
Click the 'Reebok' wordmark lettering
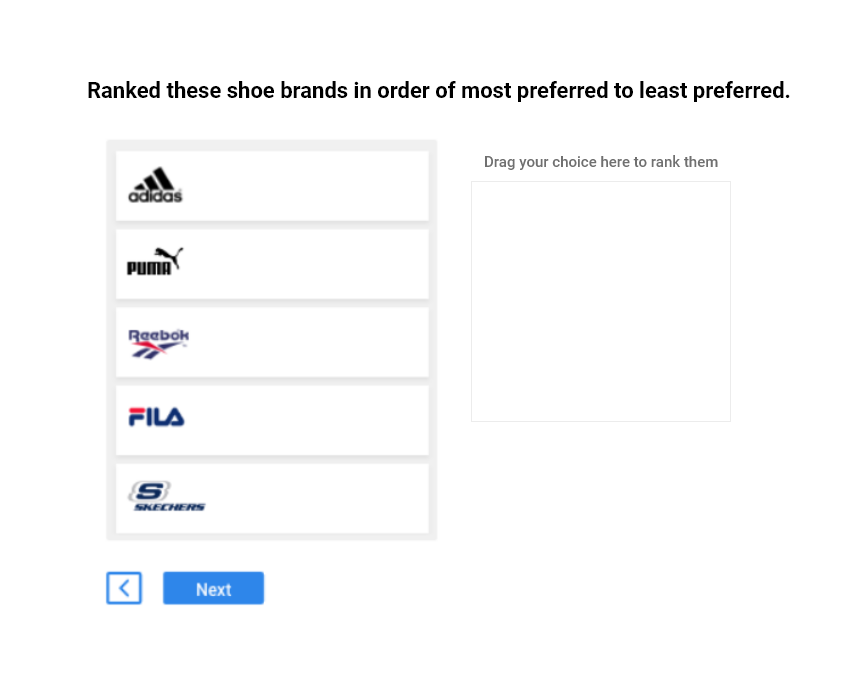[x=158, y=335]
